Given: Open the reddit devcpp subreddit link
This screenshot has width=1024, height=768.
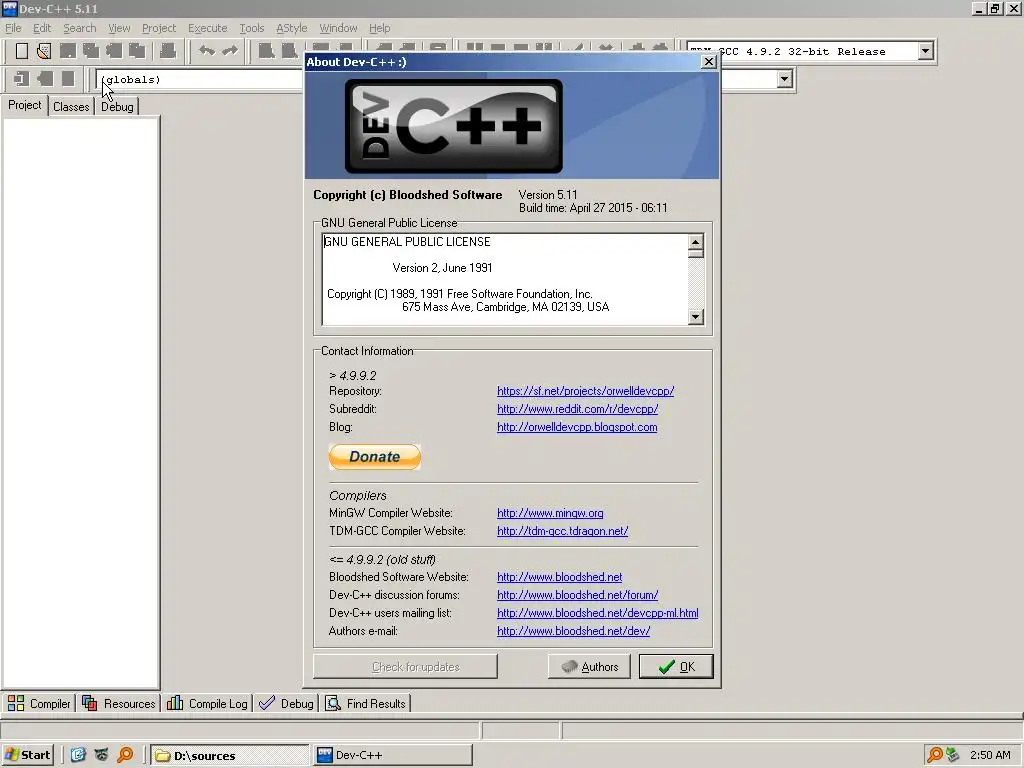Looking at the screenshot, I should pos(577,409).
